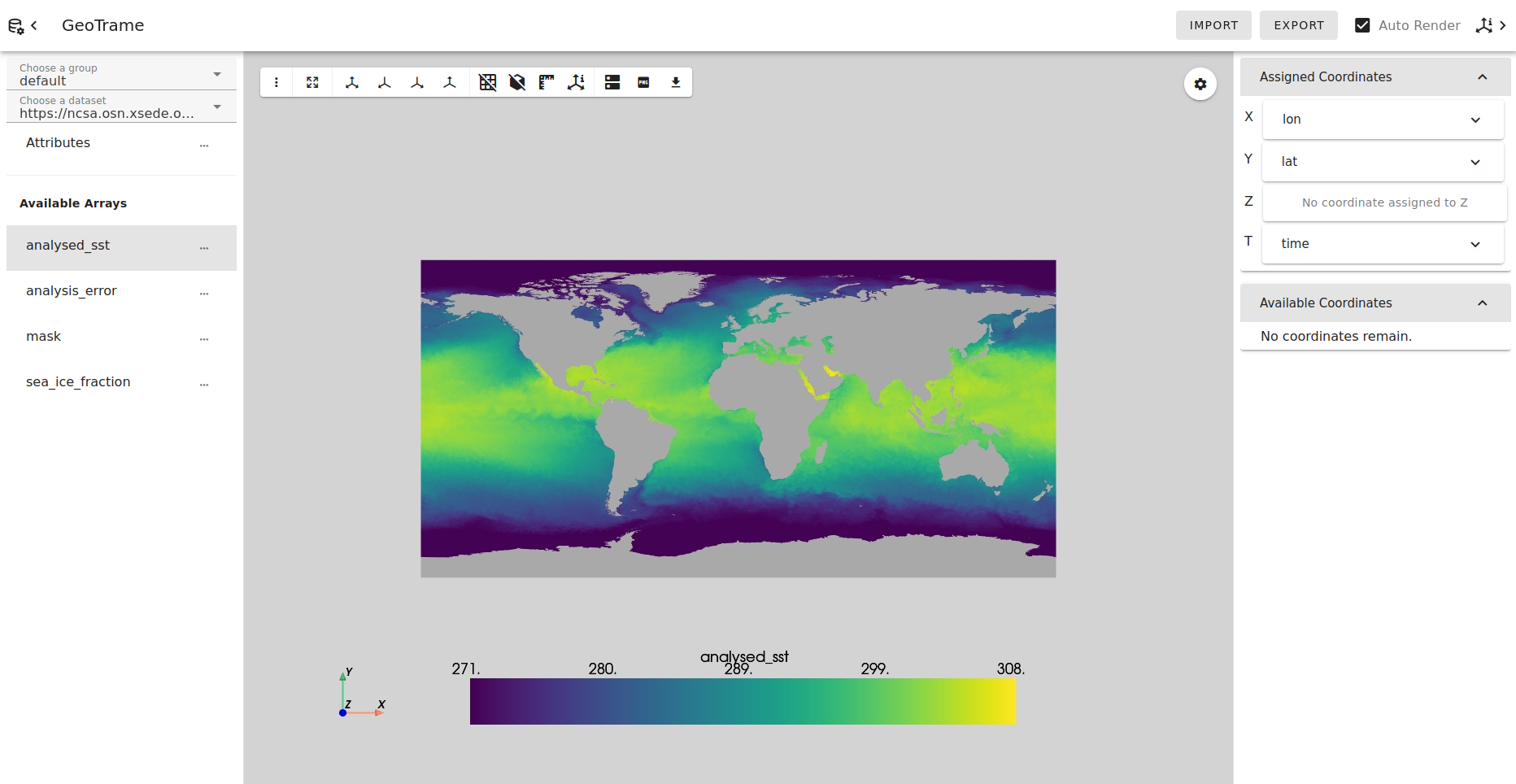Open sea_ice_fraction options ellipsis
1516x784 pixels.
pyautogui.click(x=204, y=383)
